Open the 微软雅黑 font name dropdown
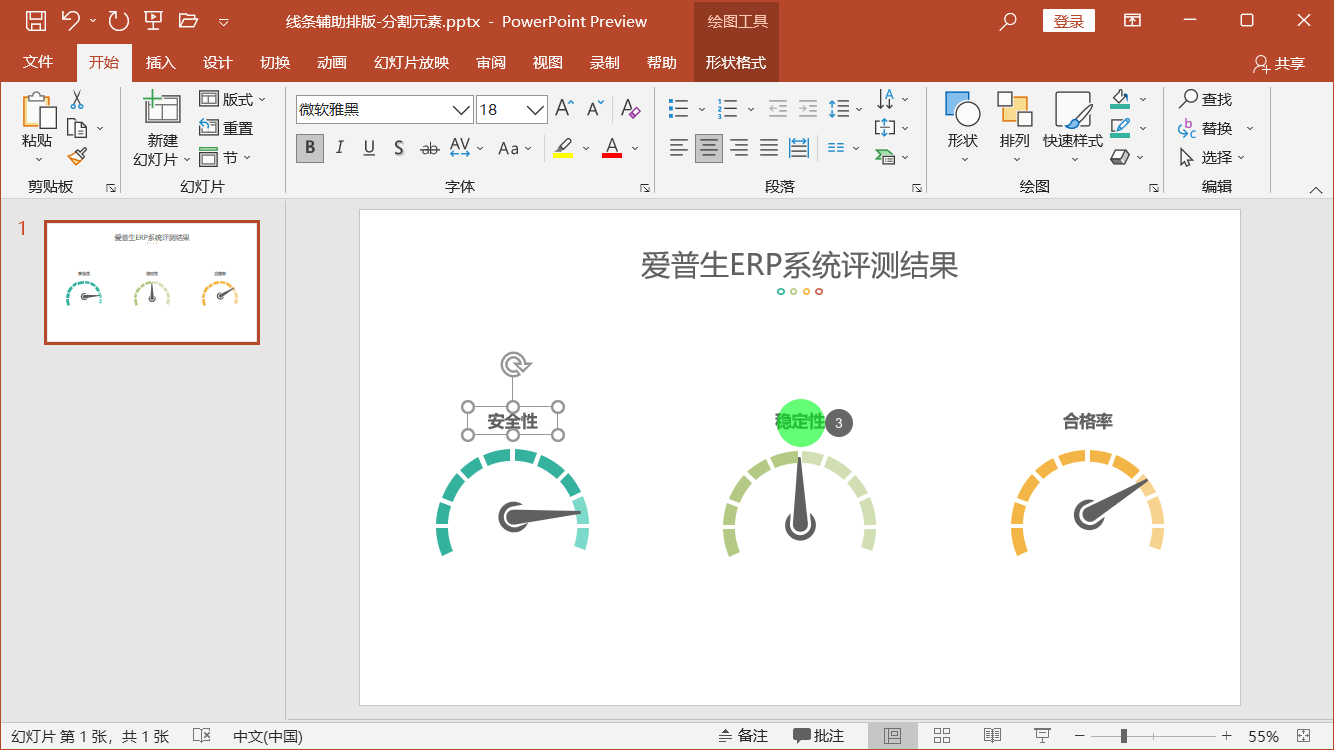Image resolution: width=1334 pixels, height=750 pixels. 461,110
